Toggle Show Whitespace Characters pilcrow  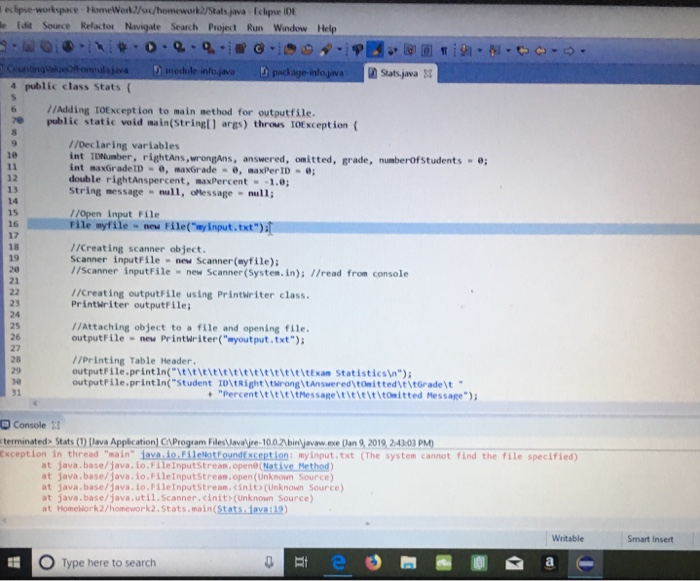pos(444,51)
